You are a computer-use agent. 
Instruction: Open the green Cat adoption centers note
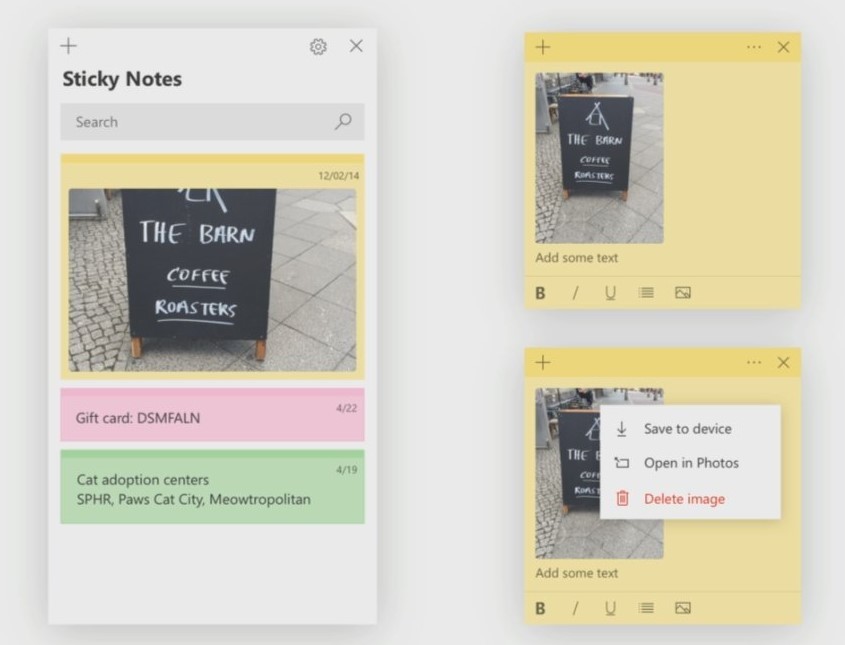[x=212, y=487]
